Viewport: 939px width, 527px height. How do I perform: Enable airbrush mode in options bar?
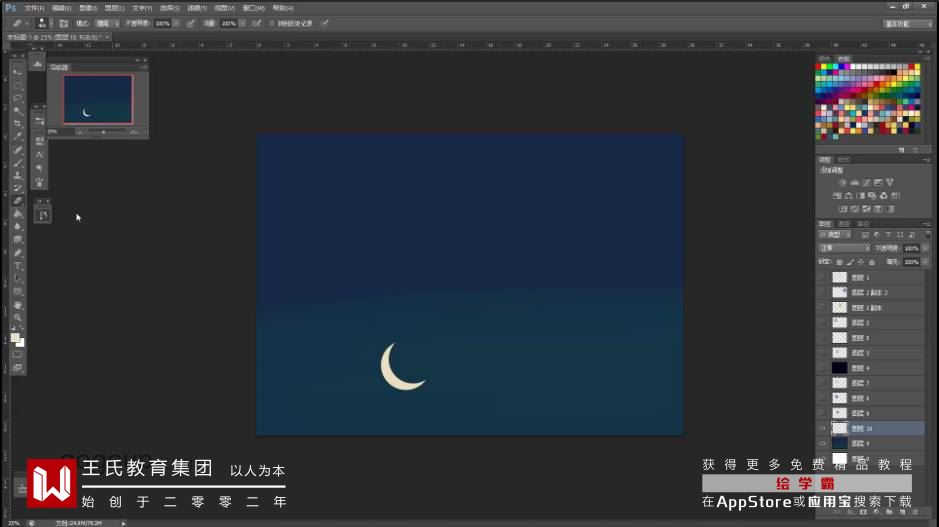(x=257, y=23)
